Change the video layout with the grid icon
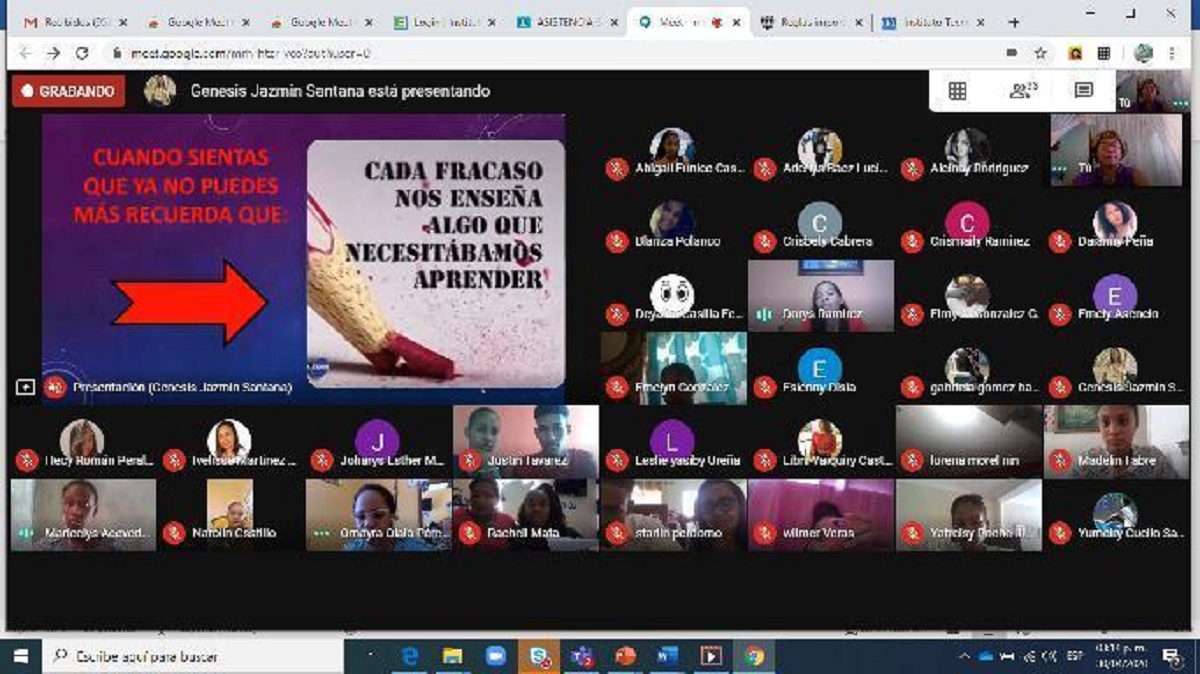This screenshot has width=1200, height=674. pos(958,89)
